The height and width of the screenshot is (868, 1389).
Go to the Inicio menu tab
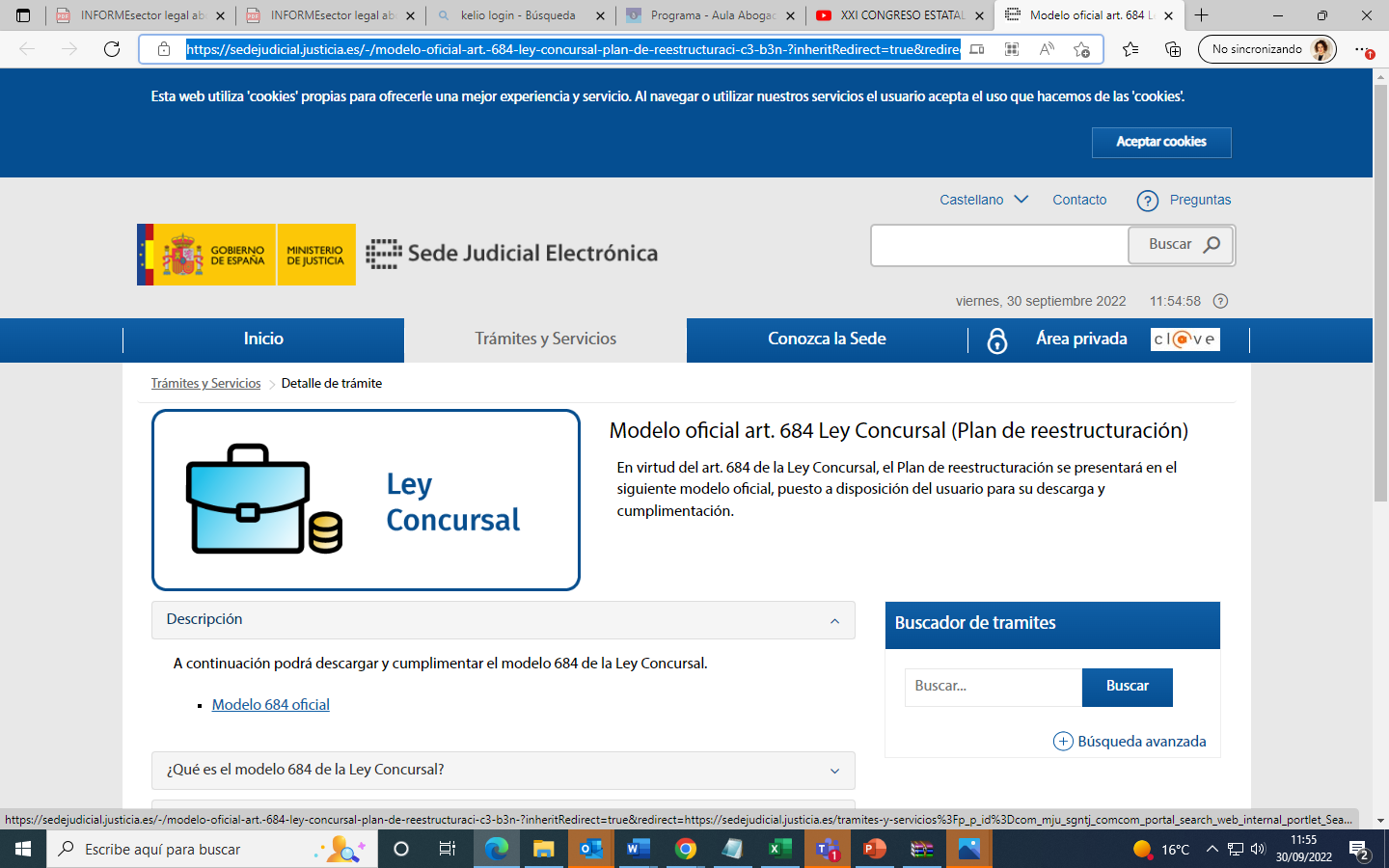263,339
